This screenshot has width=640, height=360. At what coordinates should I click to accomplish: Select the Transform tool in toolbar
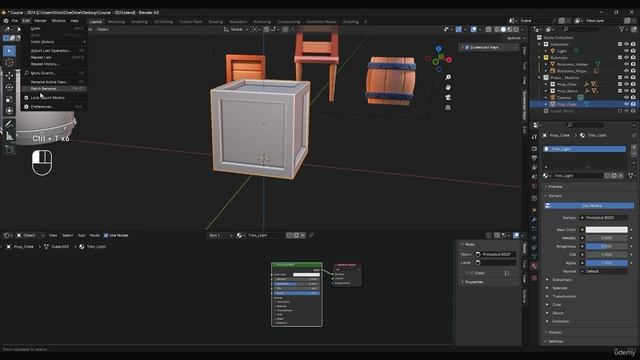(x=9, y=111)
